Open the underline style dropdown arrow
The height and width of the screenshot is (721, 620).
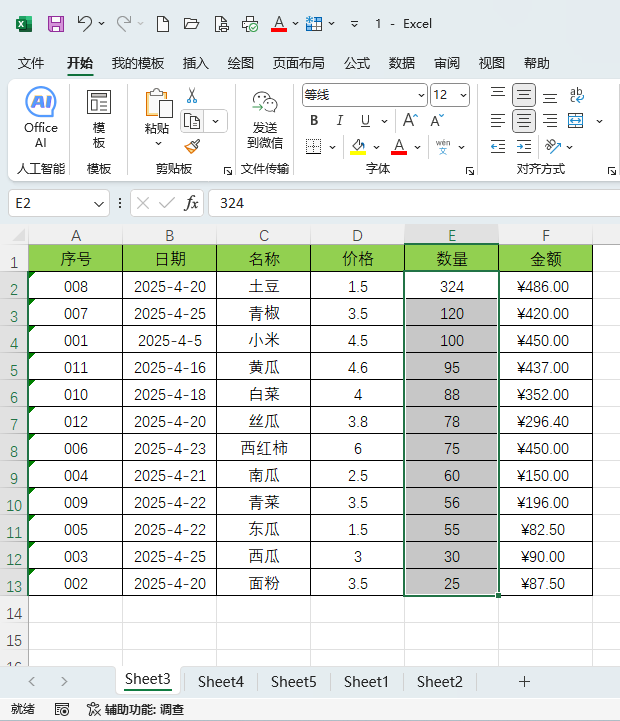tap(384, 121)
